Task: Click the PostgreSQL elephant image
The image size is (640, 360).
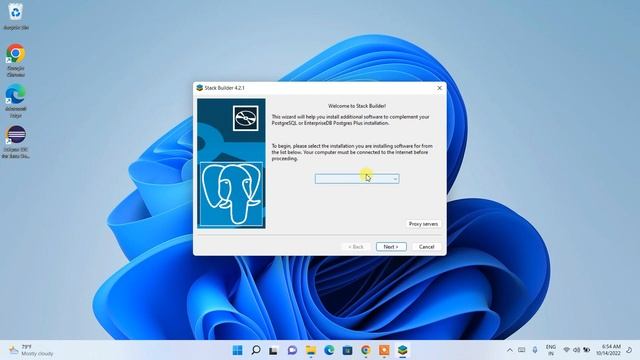Action: [x=231, y=194]
